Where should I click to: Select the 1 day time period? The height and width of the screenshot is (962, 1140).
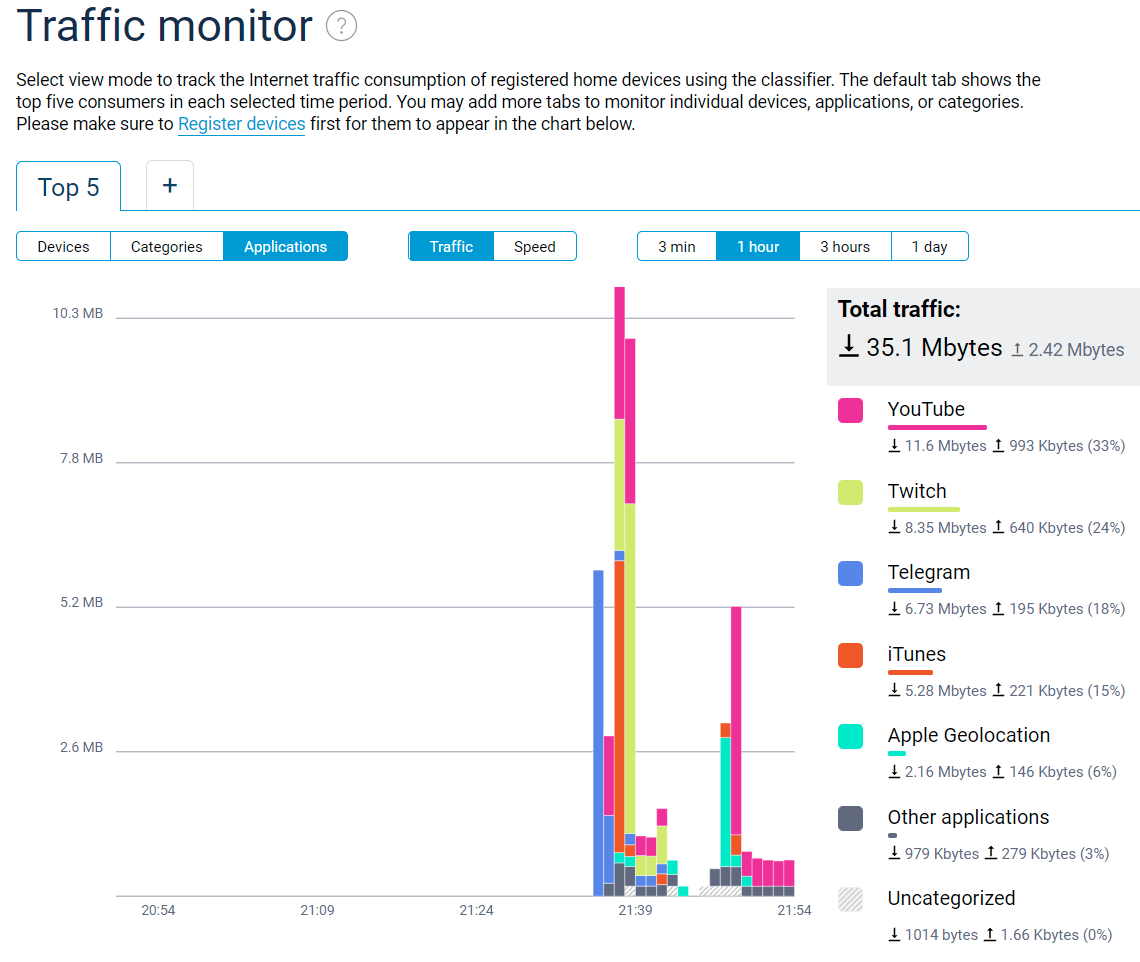click(929, 246)
